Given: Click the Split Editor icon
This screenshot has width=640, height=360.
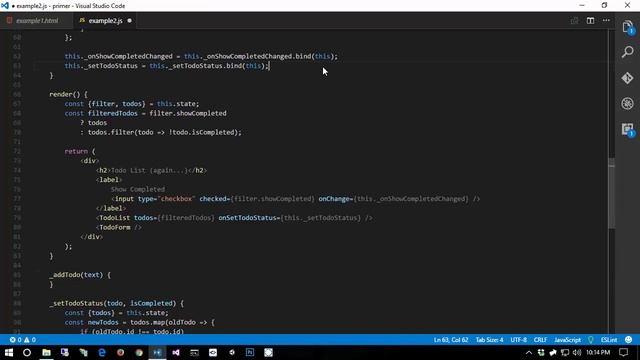Looking at the screenshot, I should pyautogui.click(x=590, y=20).
